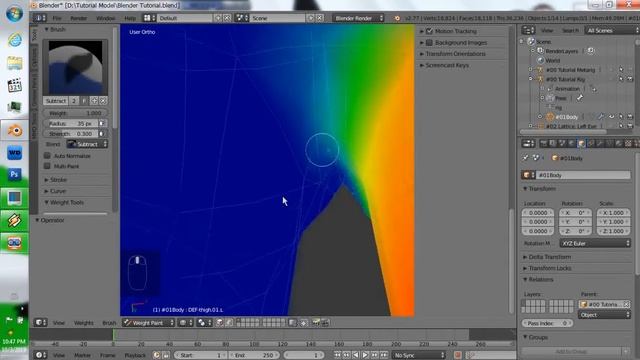Image resolution: width=640 pixels, height=360 pixels.
Task: Click the modifier wrench icon on #01Body row
Action: point(601,117)
